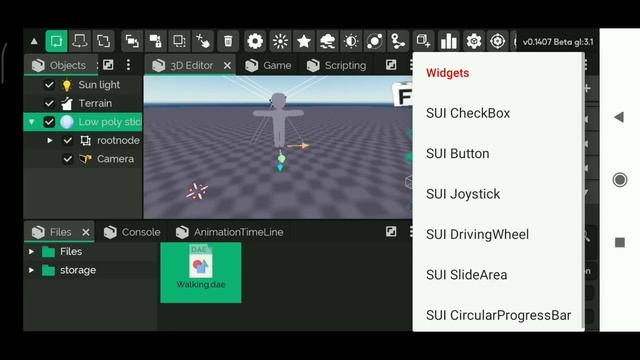Click the cloud/weather toolbar icon
Image resolution: width=640 pixels, height=360 pixels.
click(327, 41)
